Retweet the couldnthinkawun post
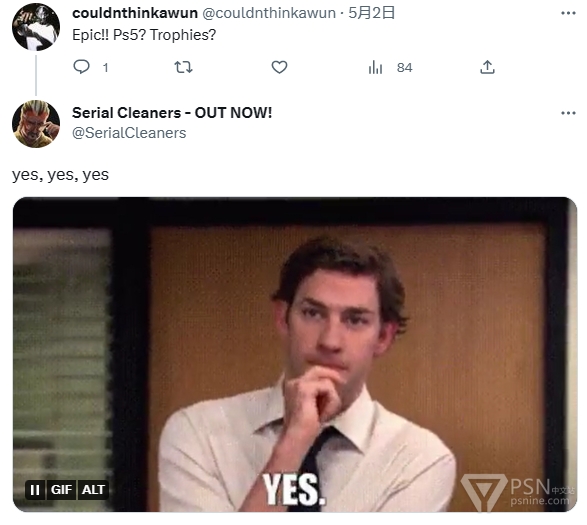Image resolution: width=587 pixels, height=525 pixels. (x=183, y=67)
